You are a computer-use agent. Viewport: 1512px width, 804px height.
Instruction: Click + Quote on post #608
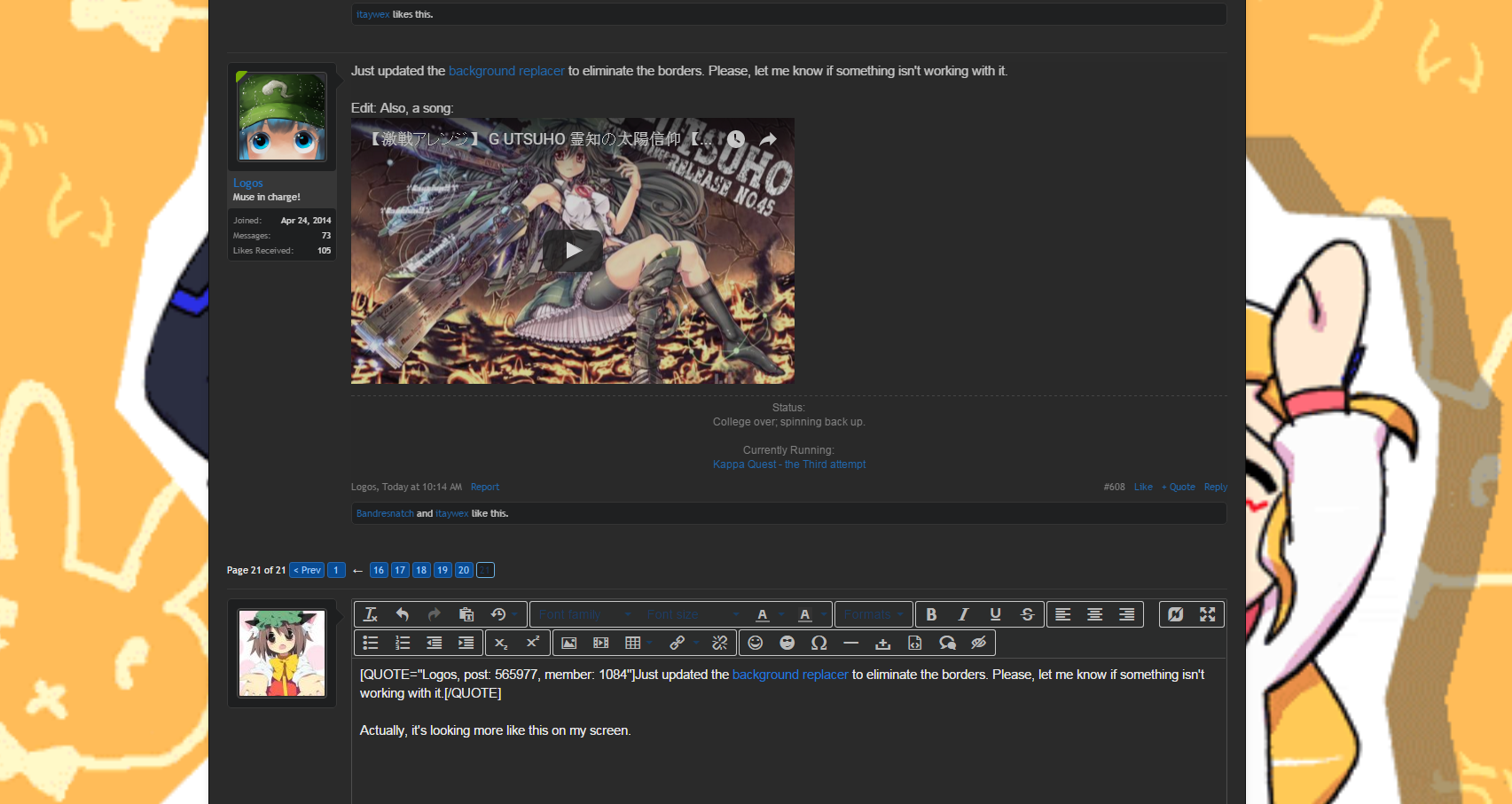pos(1179,488)
